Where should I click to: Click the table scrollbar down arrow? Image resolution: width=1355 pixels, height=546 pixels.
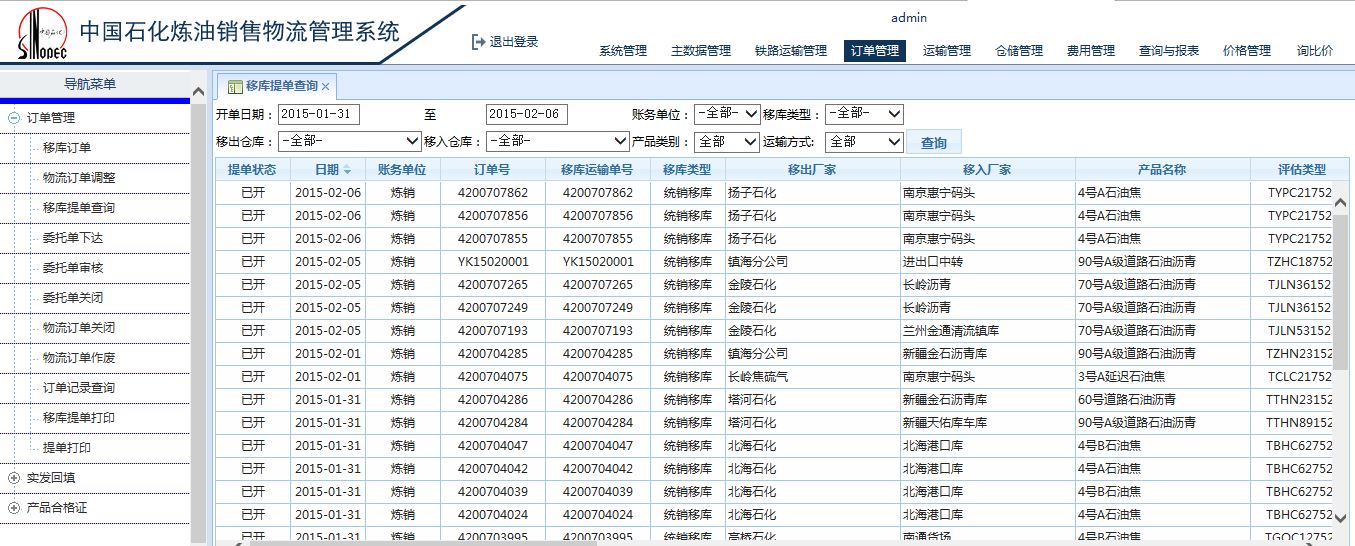[x=1341, y=517]
